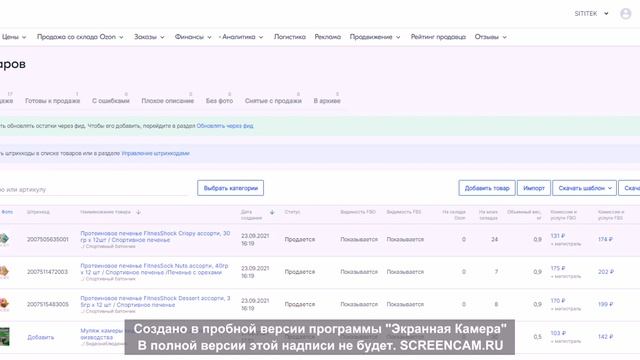The width and height of the screenshot is (640, 360).
Task: Switch to Без фото tab
Action: pyautogui.click(x=219, y=100)
